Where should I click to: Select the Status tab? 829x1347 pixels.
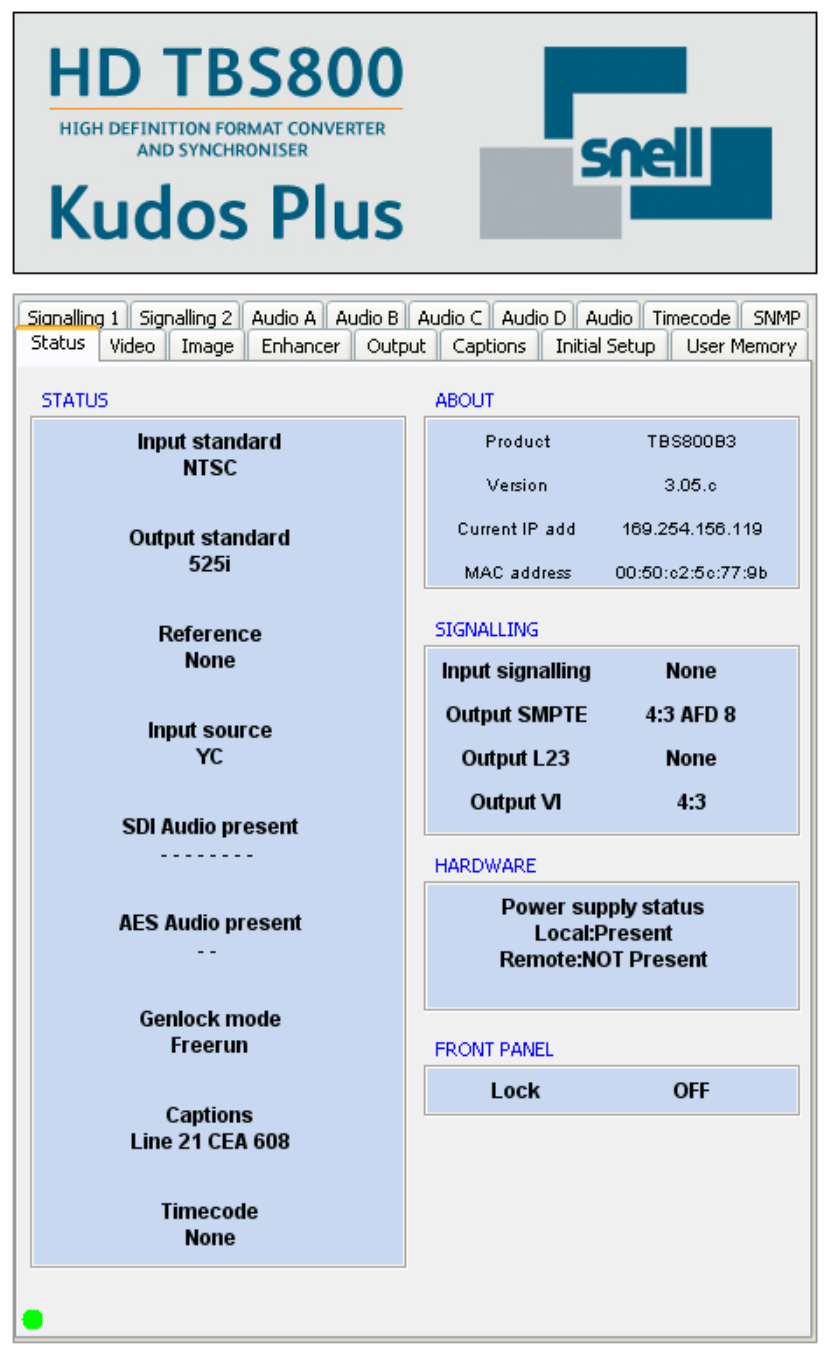[58, 344]
